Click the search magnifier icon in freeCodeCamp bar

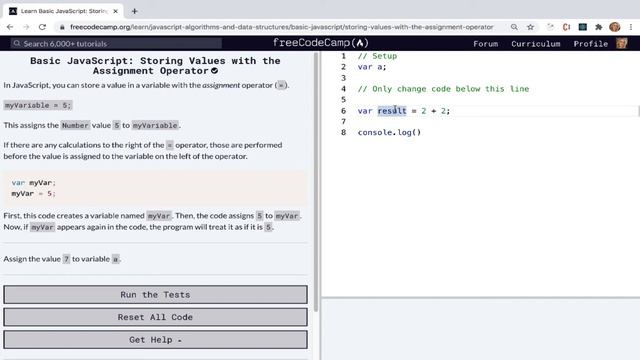pos(16,43)
